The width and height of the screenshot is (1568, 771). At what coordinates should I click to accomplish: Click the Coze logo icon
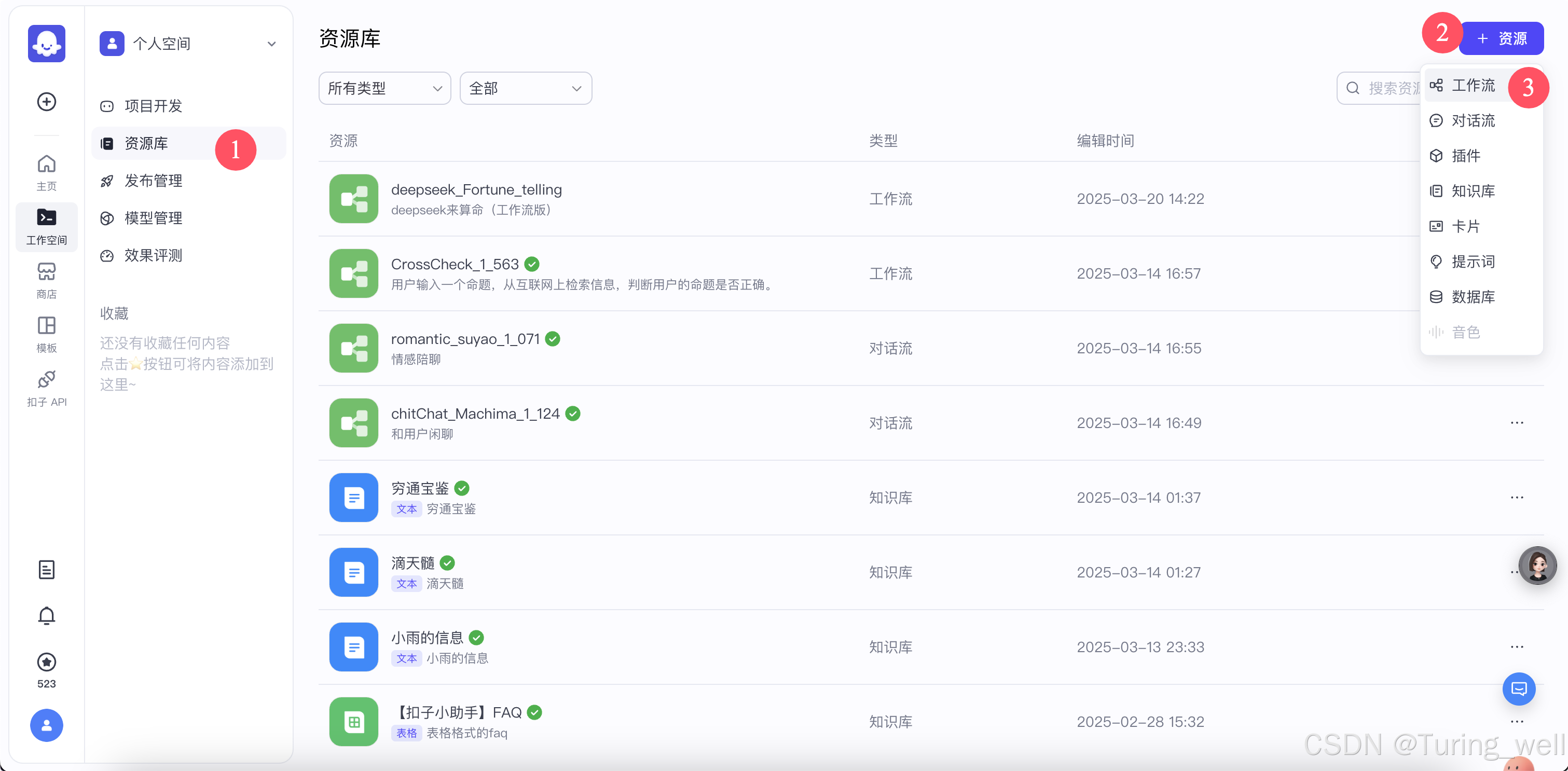pos(46,44)
